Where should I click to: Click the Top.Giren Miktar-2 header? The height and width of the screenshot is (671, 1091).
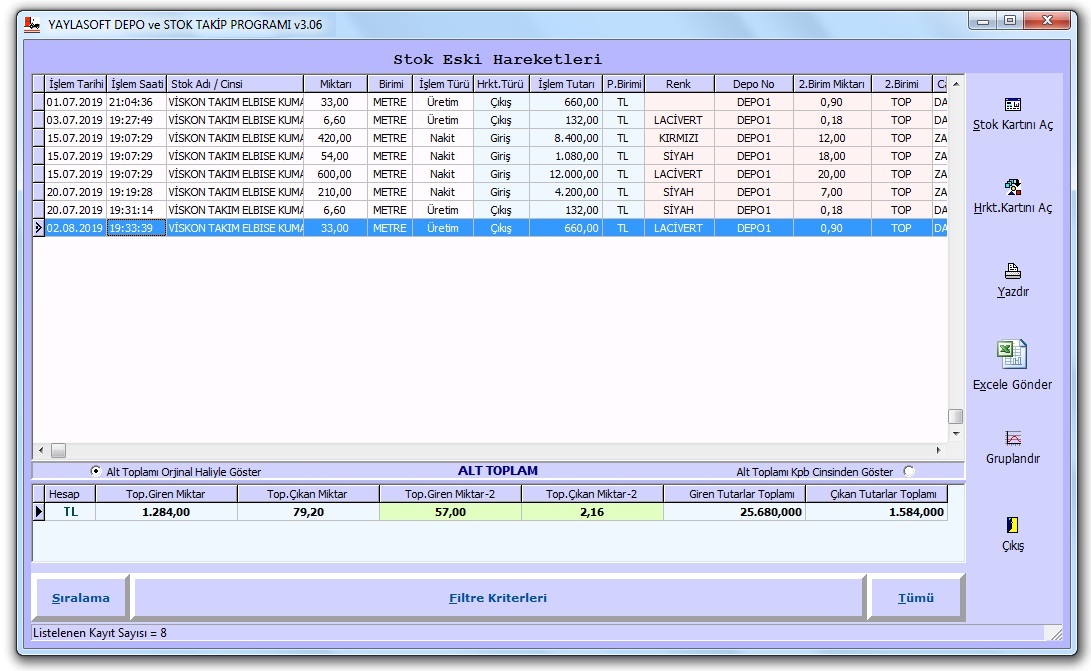click(x=450, y=494)
